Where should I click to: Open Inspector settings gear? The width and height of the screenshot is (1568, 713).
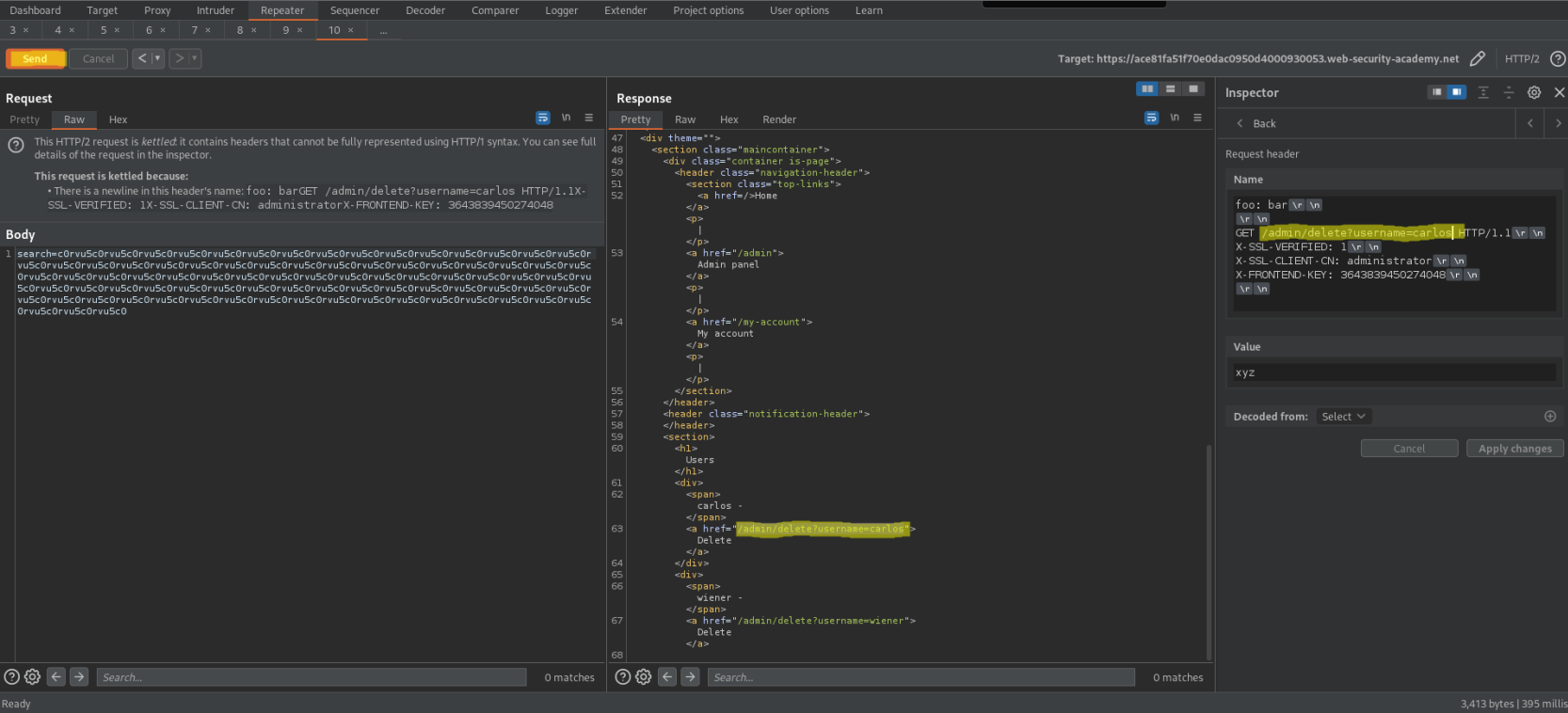point(1534,92)
